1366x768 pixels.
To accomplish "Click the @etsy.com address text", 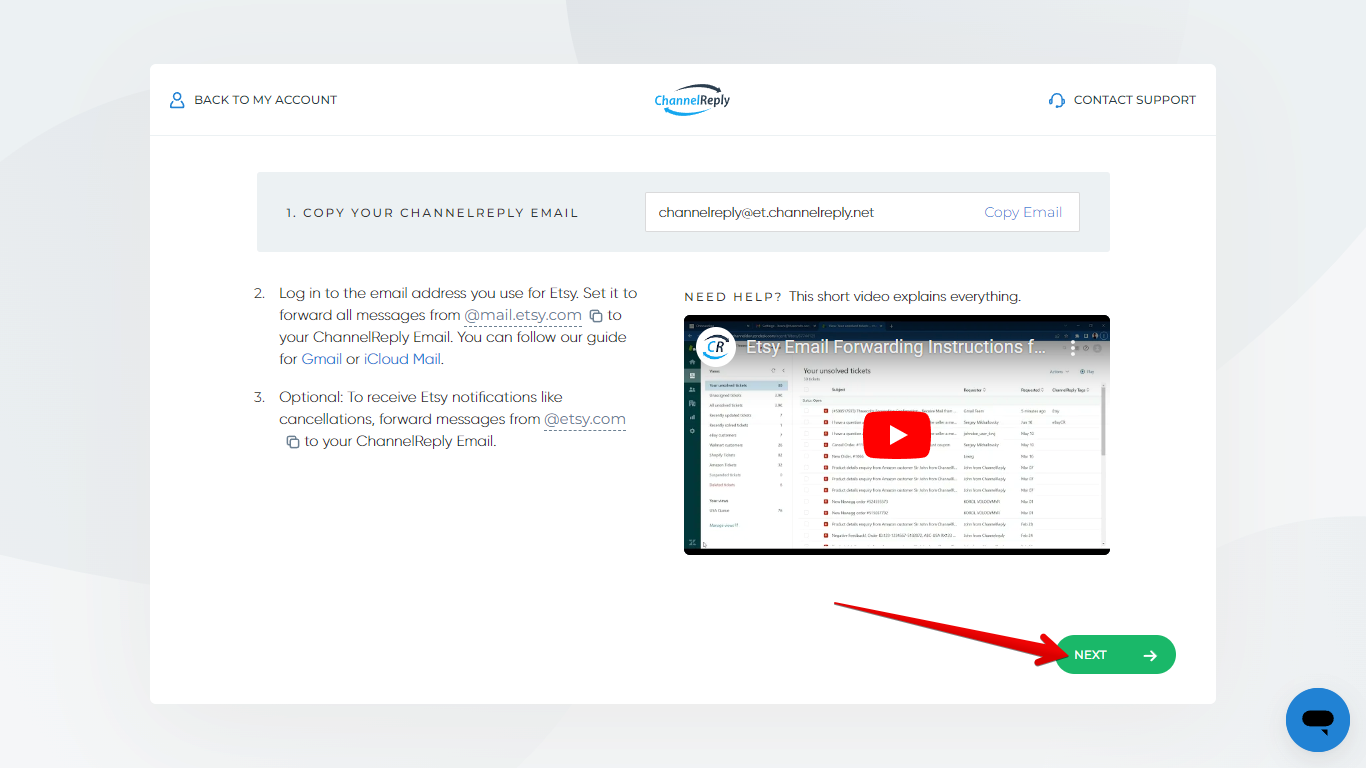I will tap(585, 419).
